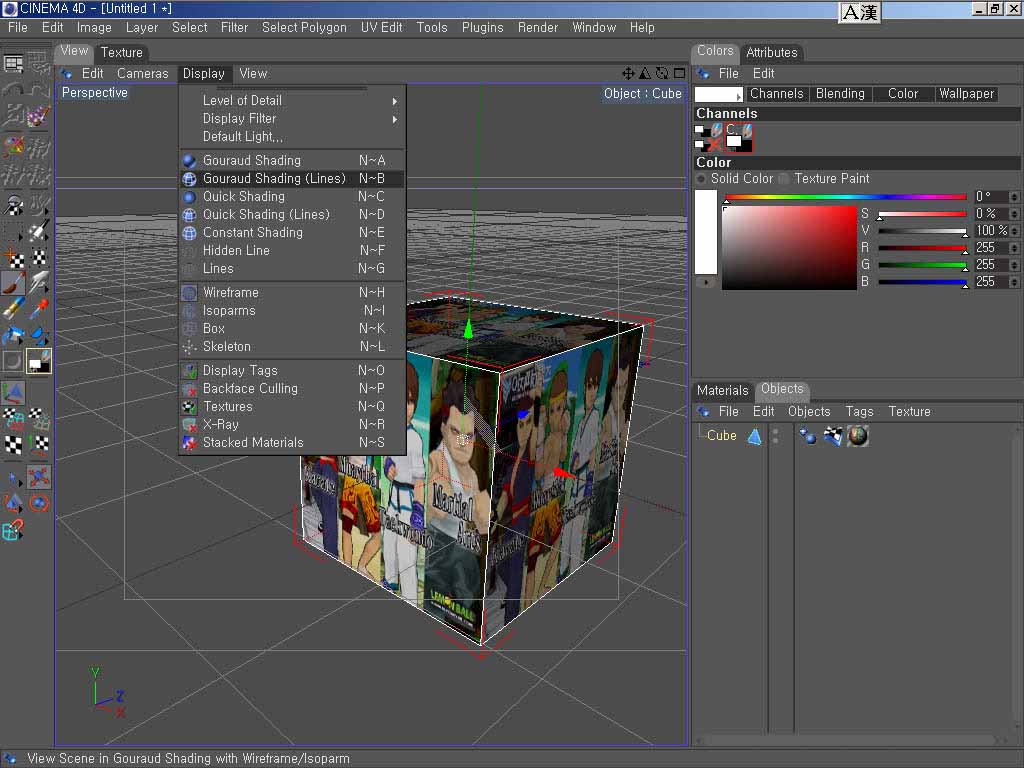Image resolution: width=1024 pixels, height=768 pixels.
Task: Toggle Textures display option
Action: [292, 406]
